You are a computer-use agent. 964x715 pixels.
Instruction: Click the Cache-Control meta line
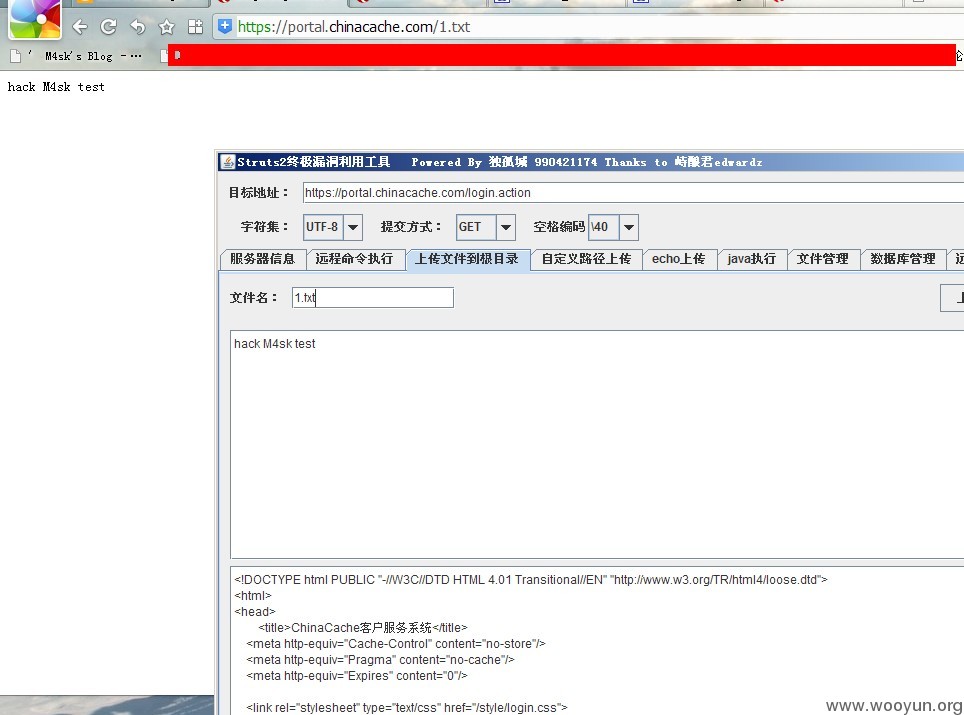tap(396, 644)
